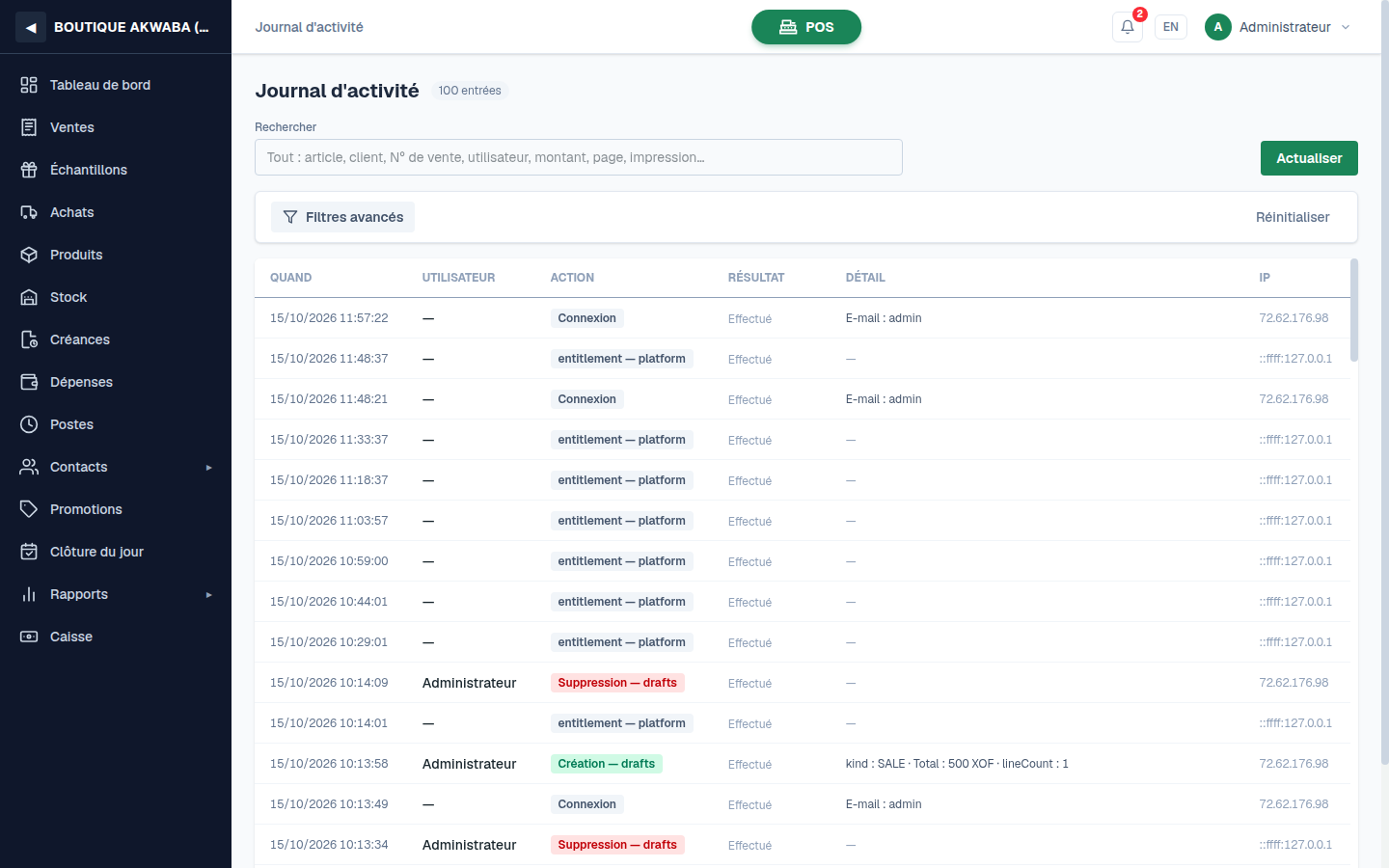The width and height of the screenshot is (1389, 868).
Task: Select the RÉSULTAT column header
Action: point(756,278)
